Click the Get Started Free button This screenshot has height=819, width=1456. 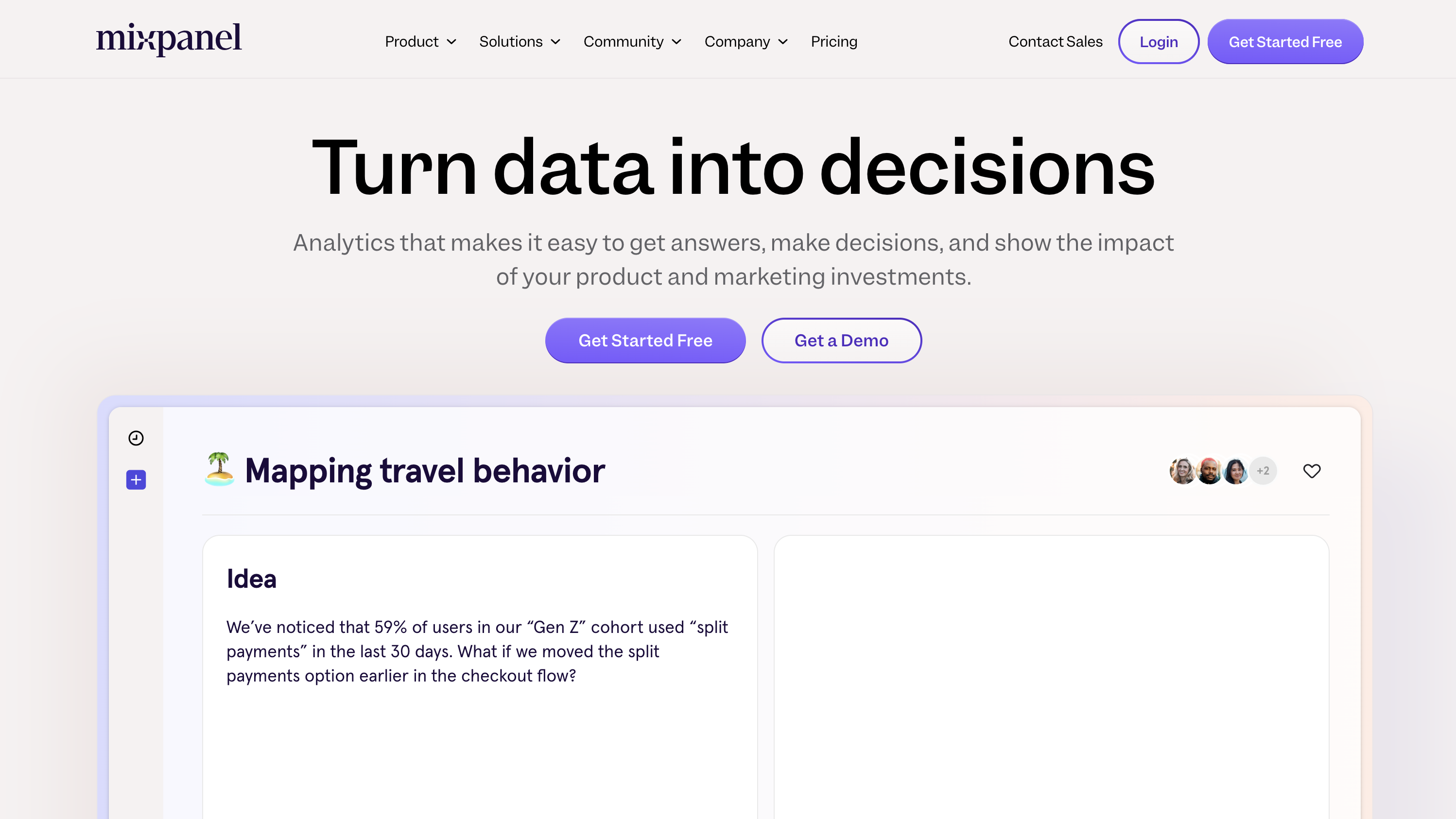click(x=645, y=340)
